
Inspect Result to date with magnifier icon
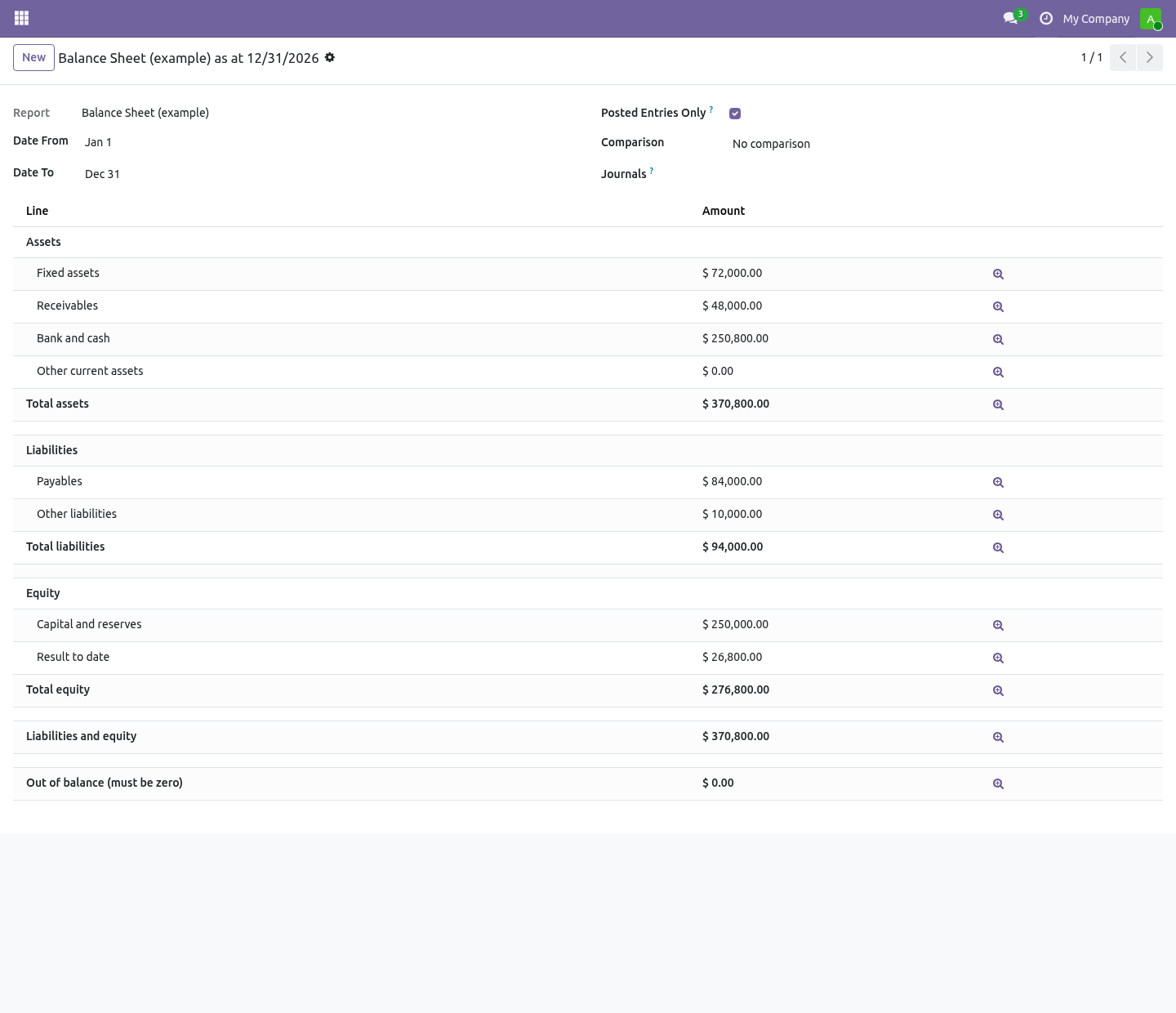click(998, 658)
